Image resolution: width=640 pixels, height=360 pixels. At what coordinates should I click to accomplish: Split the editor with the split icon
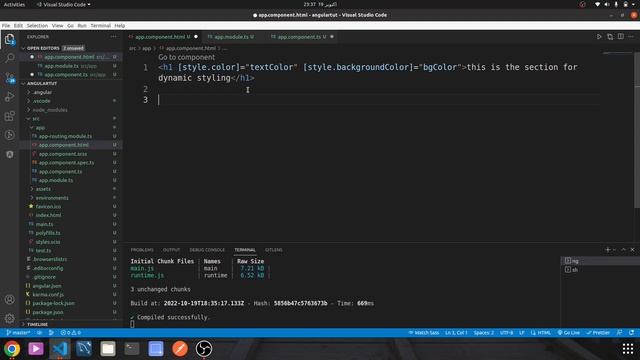tap(620, 37)
